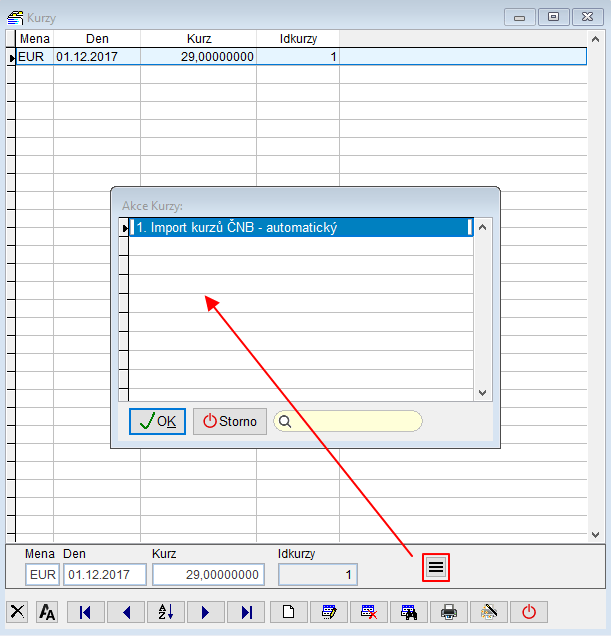This screenshot has height=636, width=611.
Task: Click the red power icon in toolbar
Action: click(x=529, y=612)
